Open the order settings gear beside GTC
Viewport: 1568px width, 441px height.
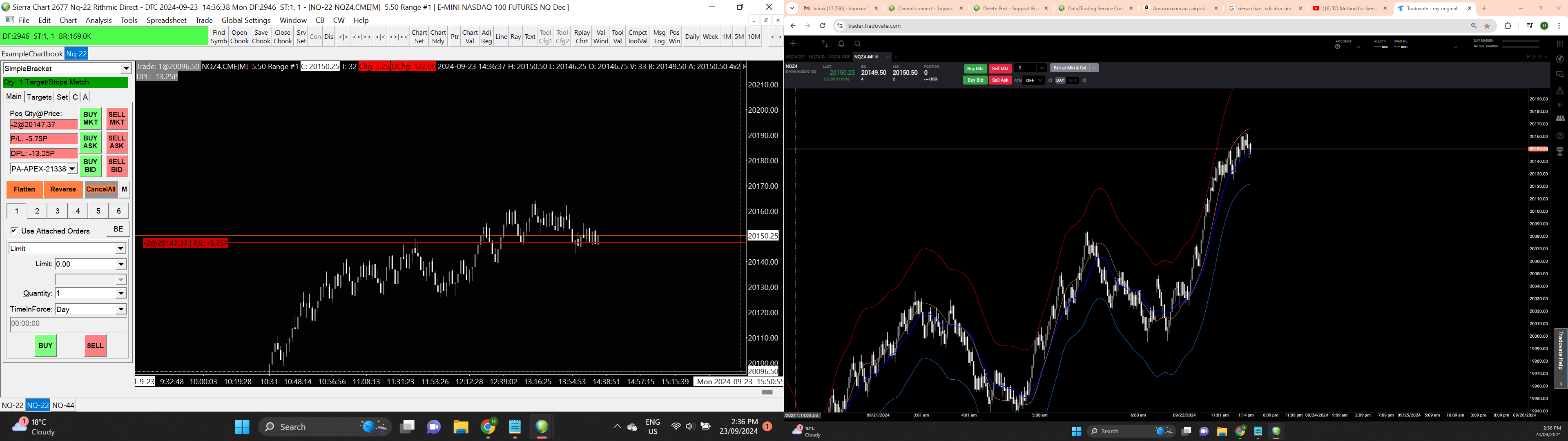tap(1084, 80)
